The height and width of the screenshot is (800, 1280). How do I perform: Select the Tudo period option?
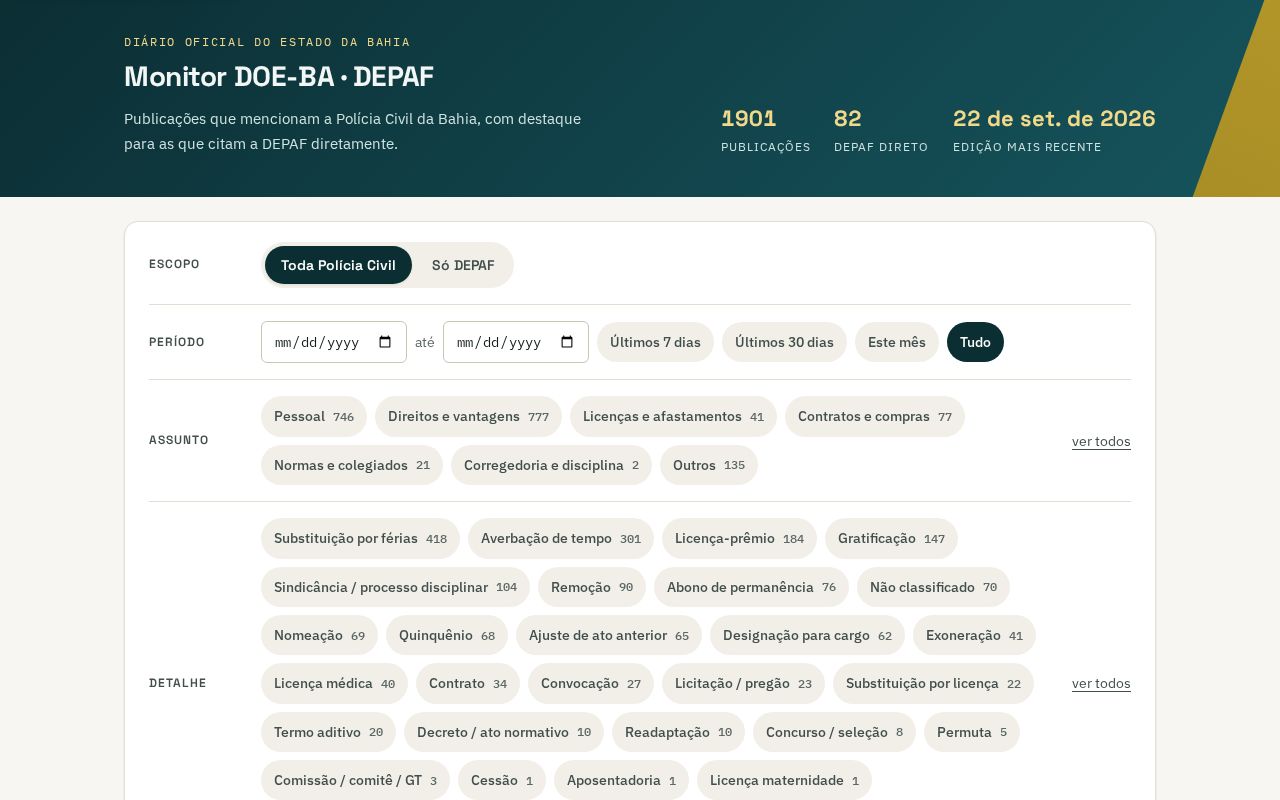(x=975, y=342)
